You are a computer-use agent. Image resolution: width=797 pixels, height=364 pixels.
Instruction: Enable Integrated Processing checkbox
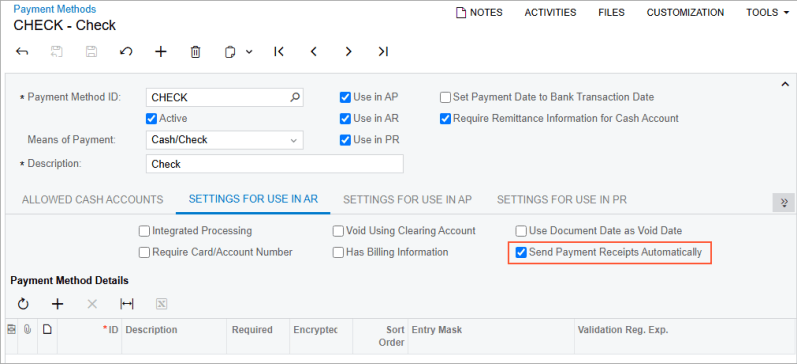click(144, 231)
